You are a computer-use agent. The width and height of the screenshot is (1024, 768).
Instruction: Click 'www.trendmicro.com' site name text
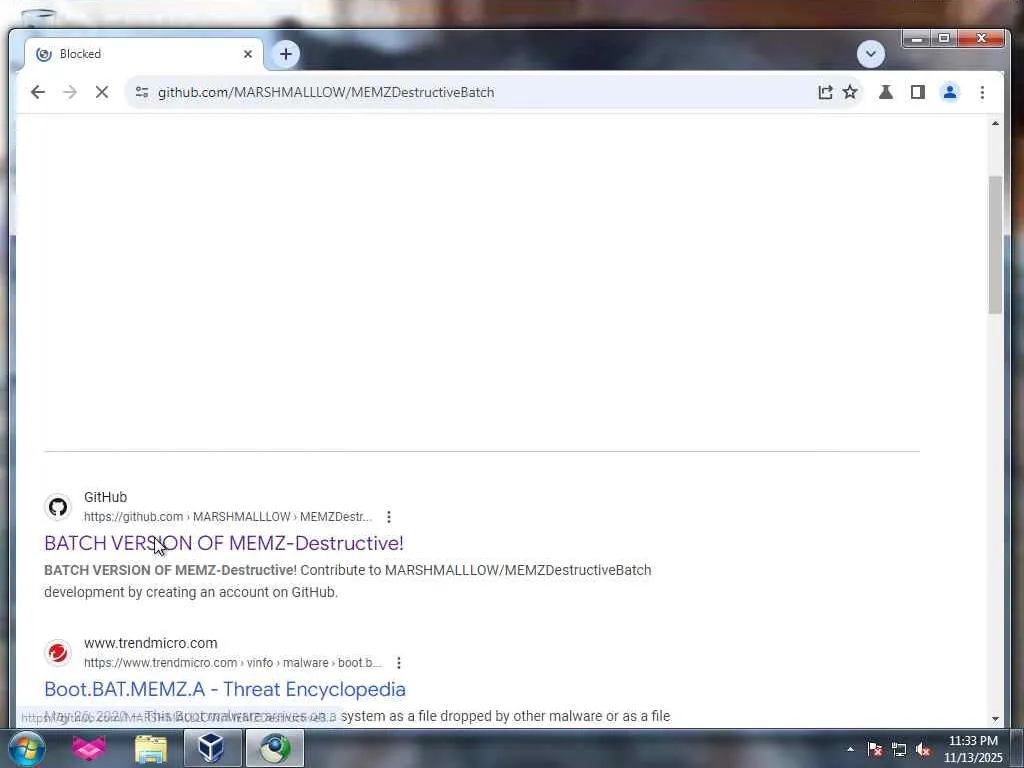point(150,643)
